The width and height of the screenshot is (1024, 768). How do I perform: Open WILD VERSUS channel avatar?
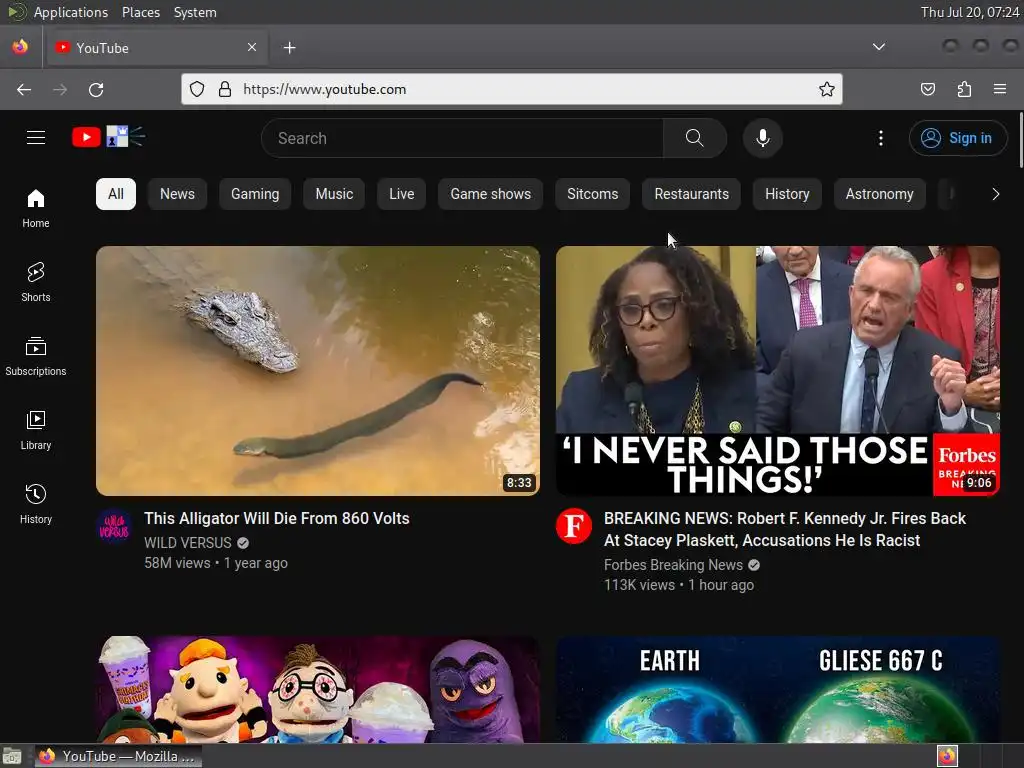[x=114, y=526]
